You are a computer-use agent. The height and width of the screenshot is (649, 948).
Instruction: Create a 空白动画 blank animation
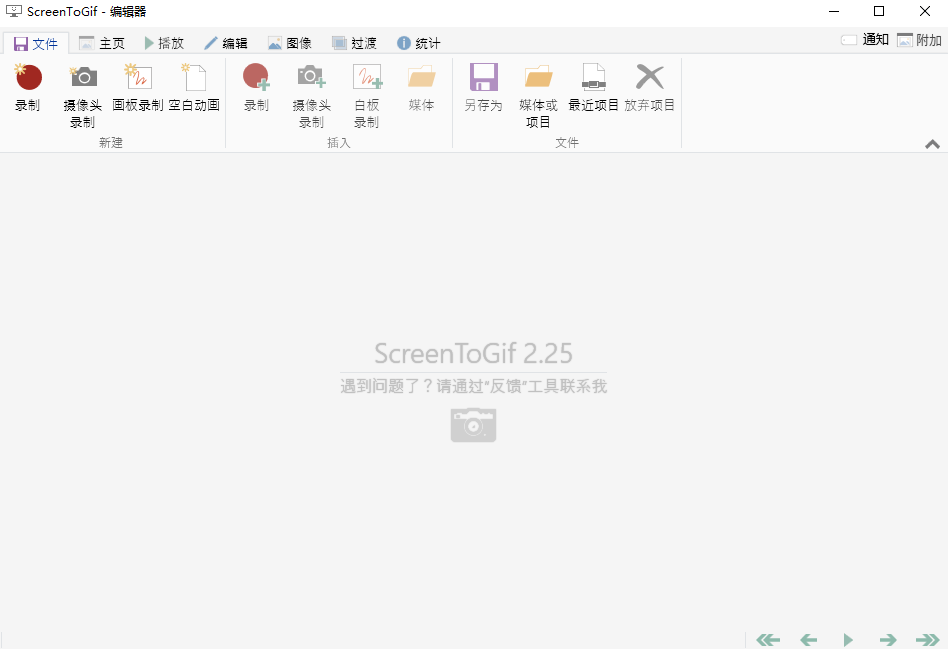(x=194, y=88)
